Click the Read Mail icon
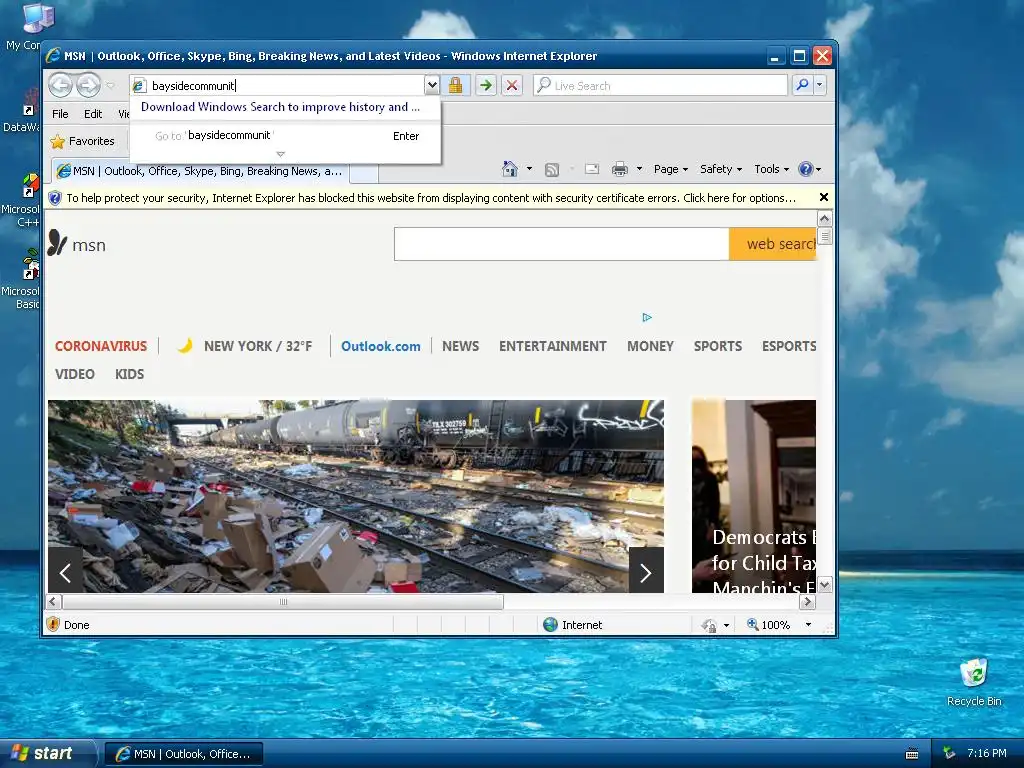 click(592, 169)
